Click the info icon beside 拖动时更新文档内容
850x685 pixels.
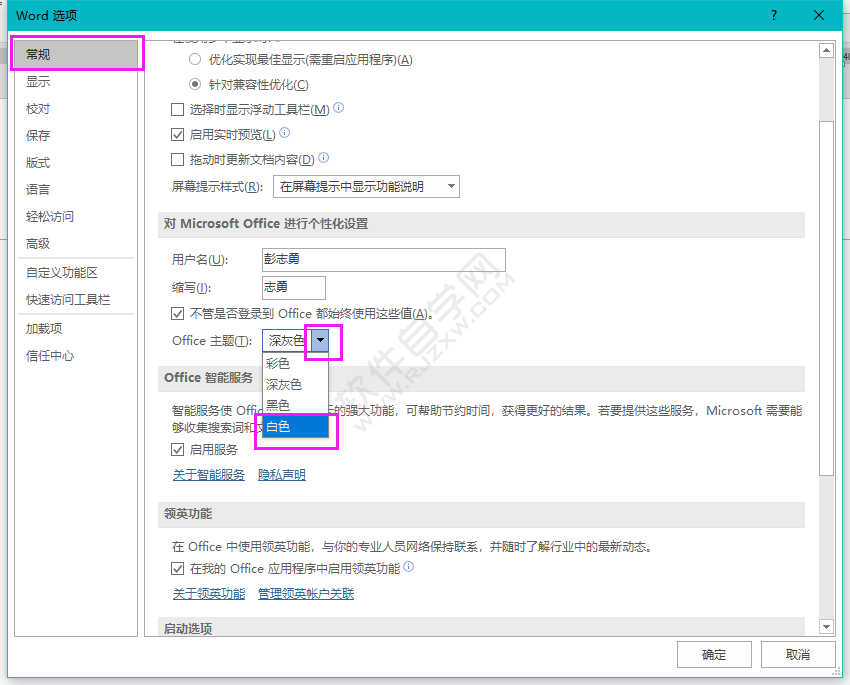(x=324, y=157)
